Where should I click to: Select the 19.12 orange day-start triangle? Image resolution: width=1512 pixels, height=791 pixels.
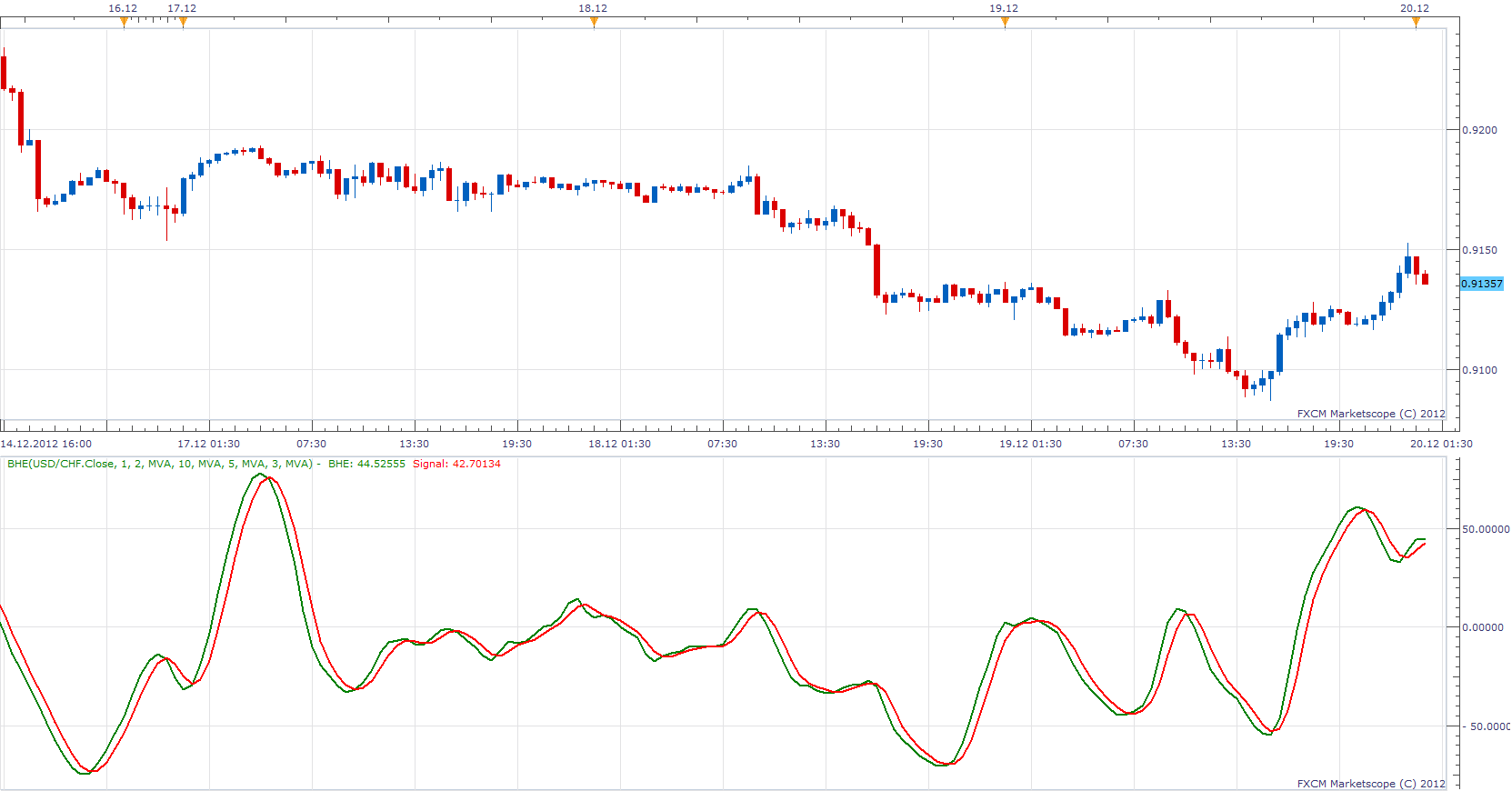coord(1005,22)
